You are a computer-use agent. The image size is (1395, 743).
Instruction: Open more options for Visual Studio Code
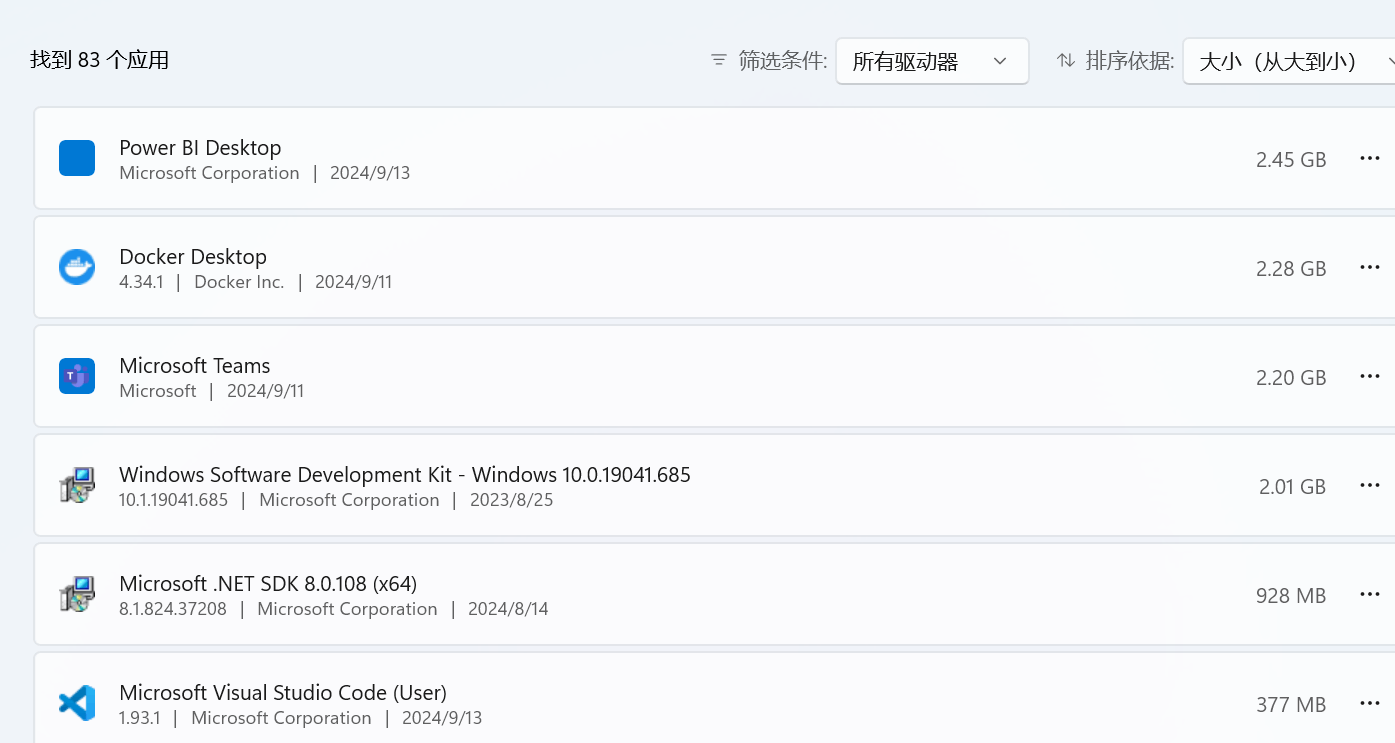[1370, 703]
